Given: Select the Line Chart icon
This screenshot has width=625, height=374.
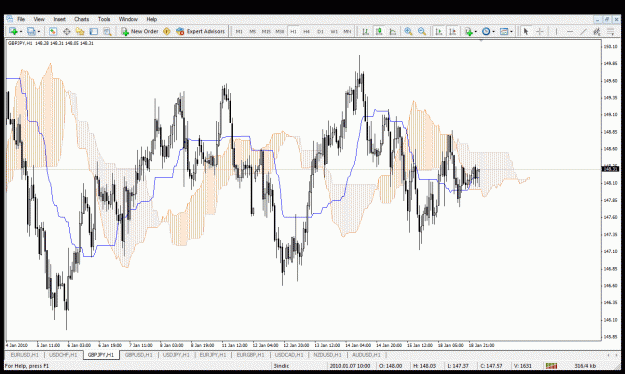Looking at the screenshot, I should (392, 31).
